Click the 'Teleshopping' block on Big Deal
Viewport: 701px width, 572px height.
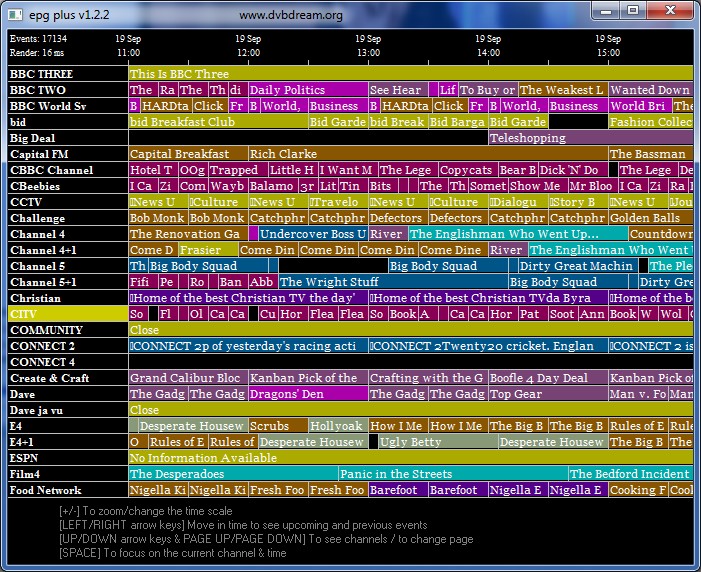point(591,138)
